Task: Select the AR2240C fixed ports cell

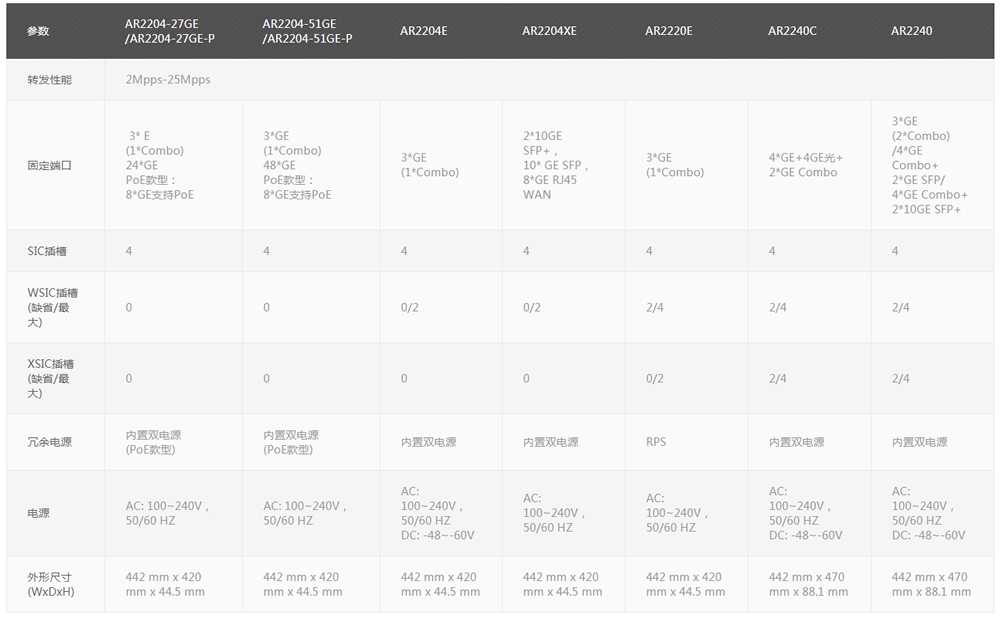Action: point(805,165)
